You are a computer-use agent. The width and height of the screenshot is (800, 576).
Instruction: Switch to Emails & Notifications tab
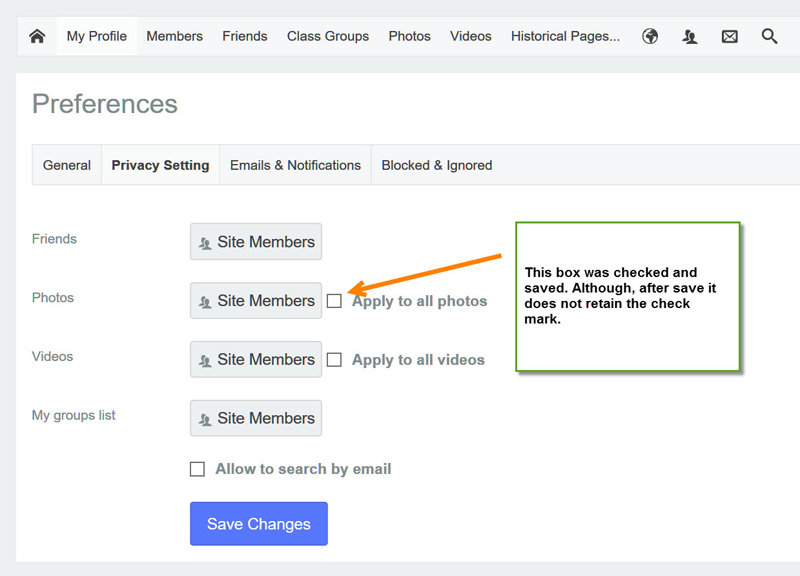[x=295, y=165]
